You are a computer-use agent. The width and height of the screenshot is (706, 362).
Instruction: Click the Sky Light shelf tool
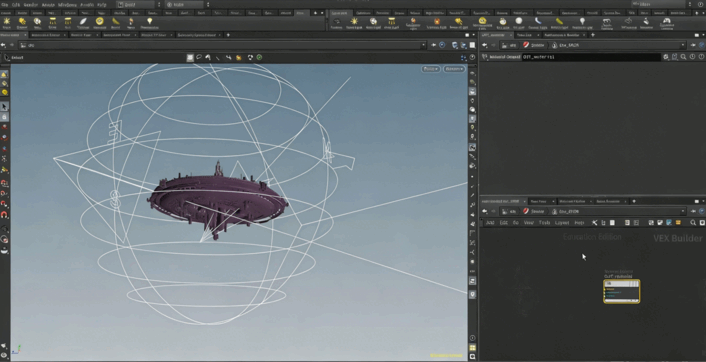(x=502, y=23)
